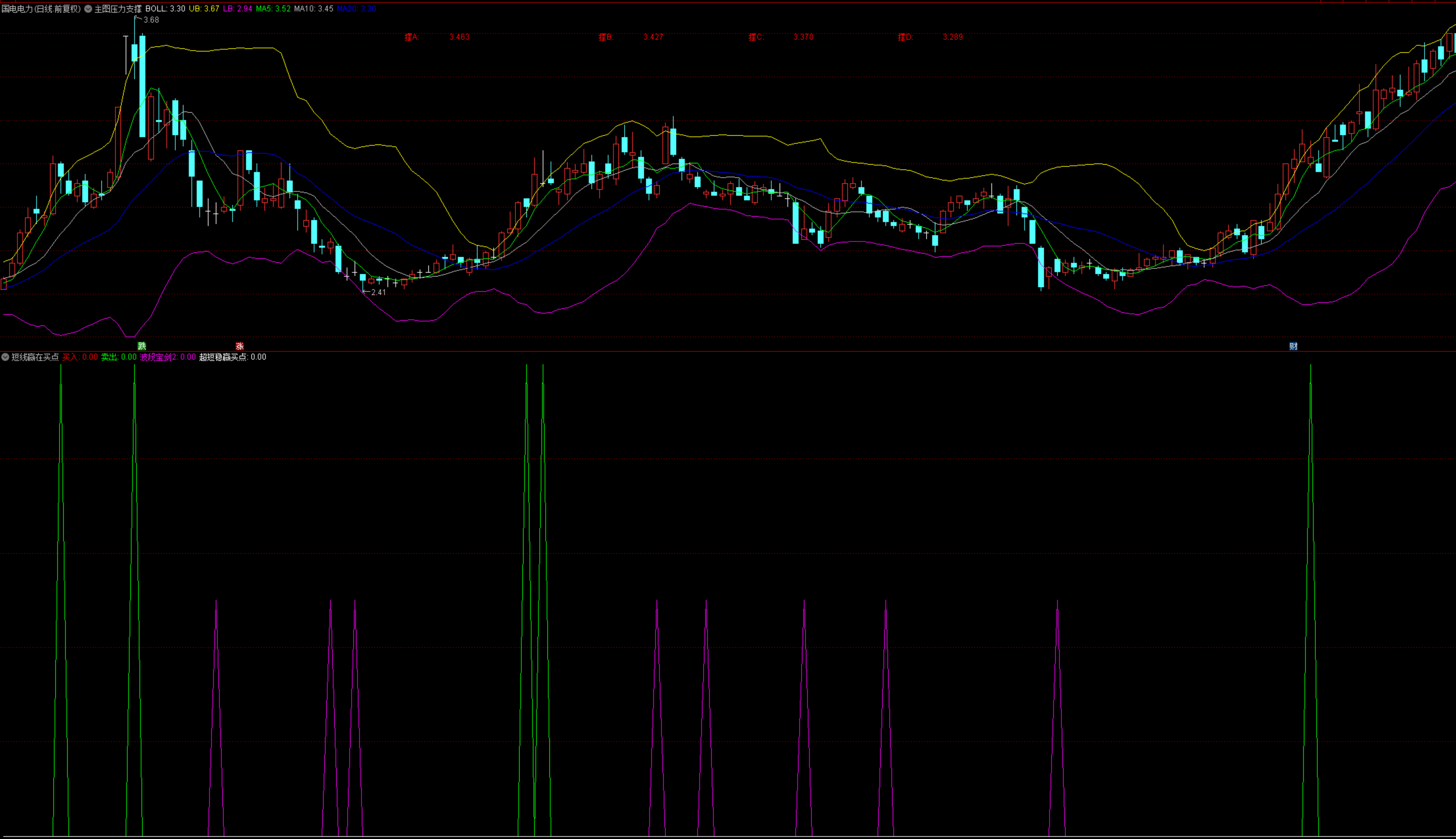Click the 国电电力(日线.前复权) stock title

(42, 9)
